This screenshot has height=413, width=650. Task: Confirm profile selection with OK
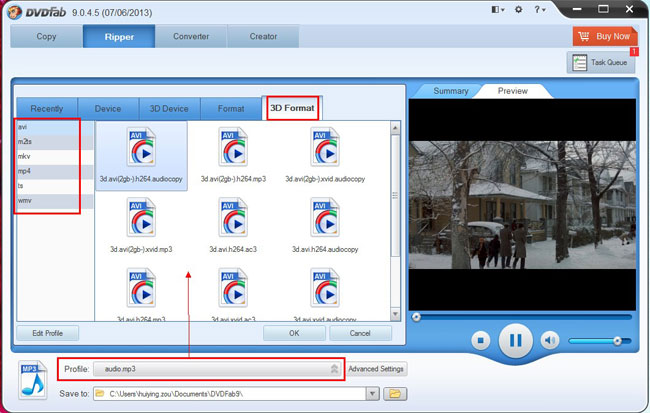click(x=294, y=333)
